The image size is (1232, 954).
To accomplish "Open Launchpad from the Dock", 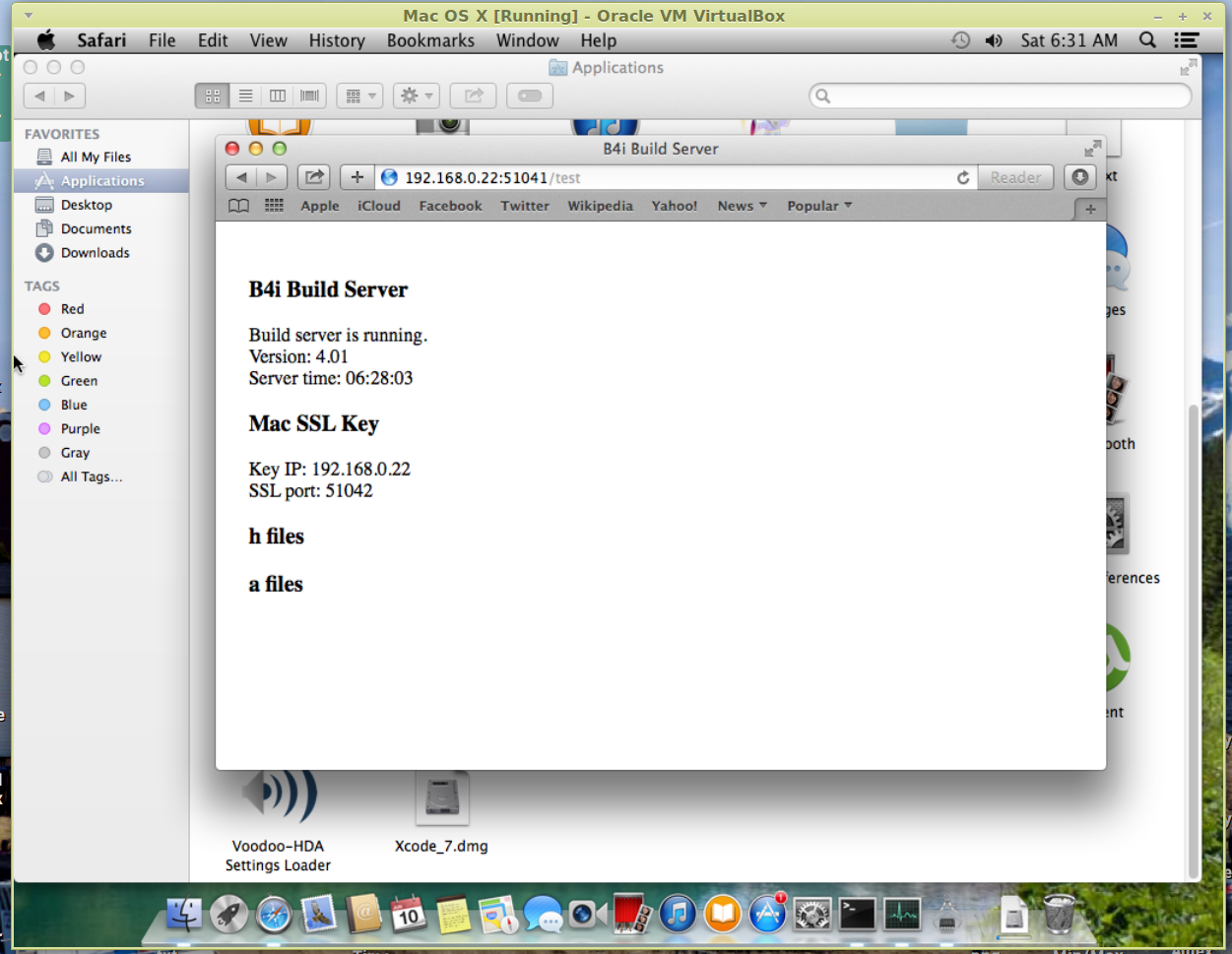I will [228, 915].
